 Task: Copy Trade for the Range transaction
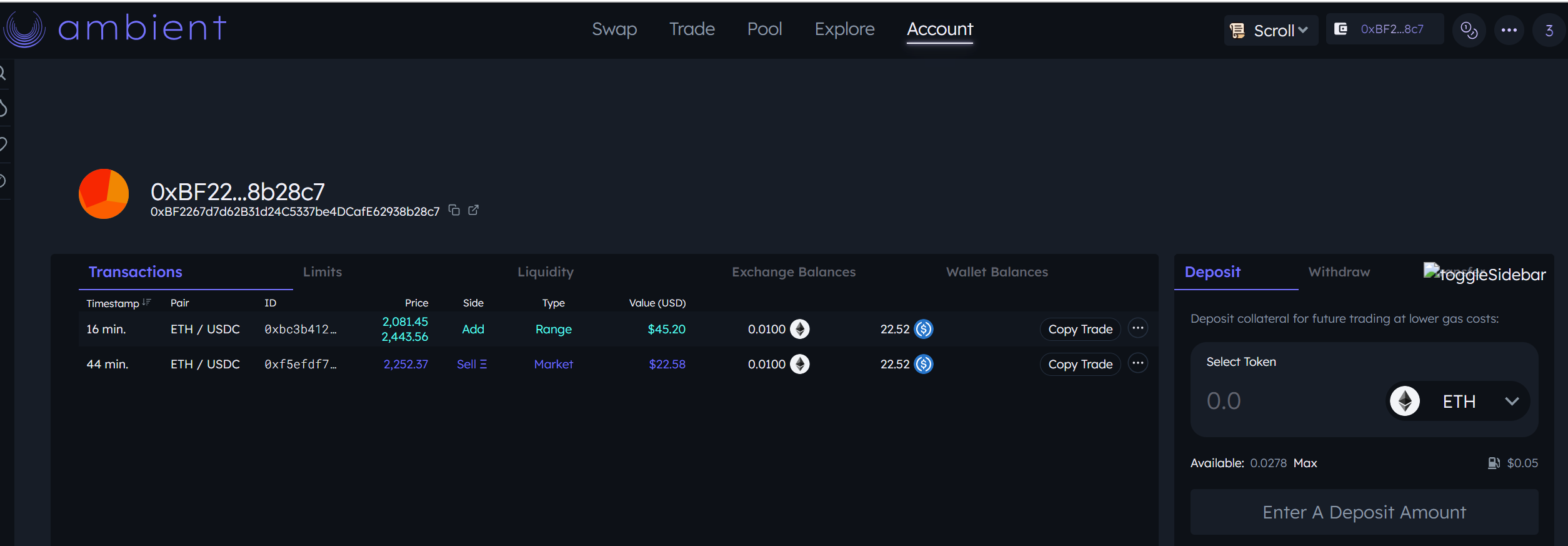point(1080,329)
